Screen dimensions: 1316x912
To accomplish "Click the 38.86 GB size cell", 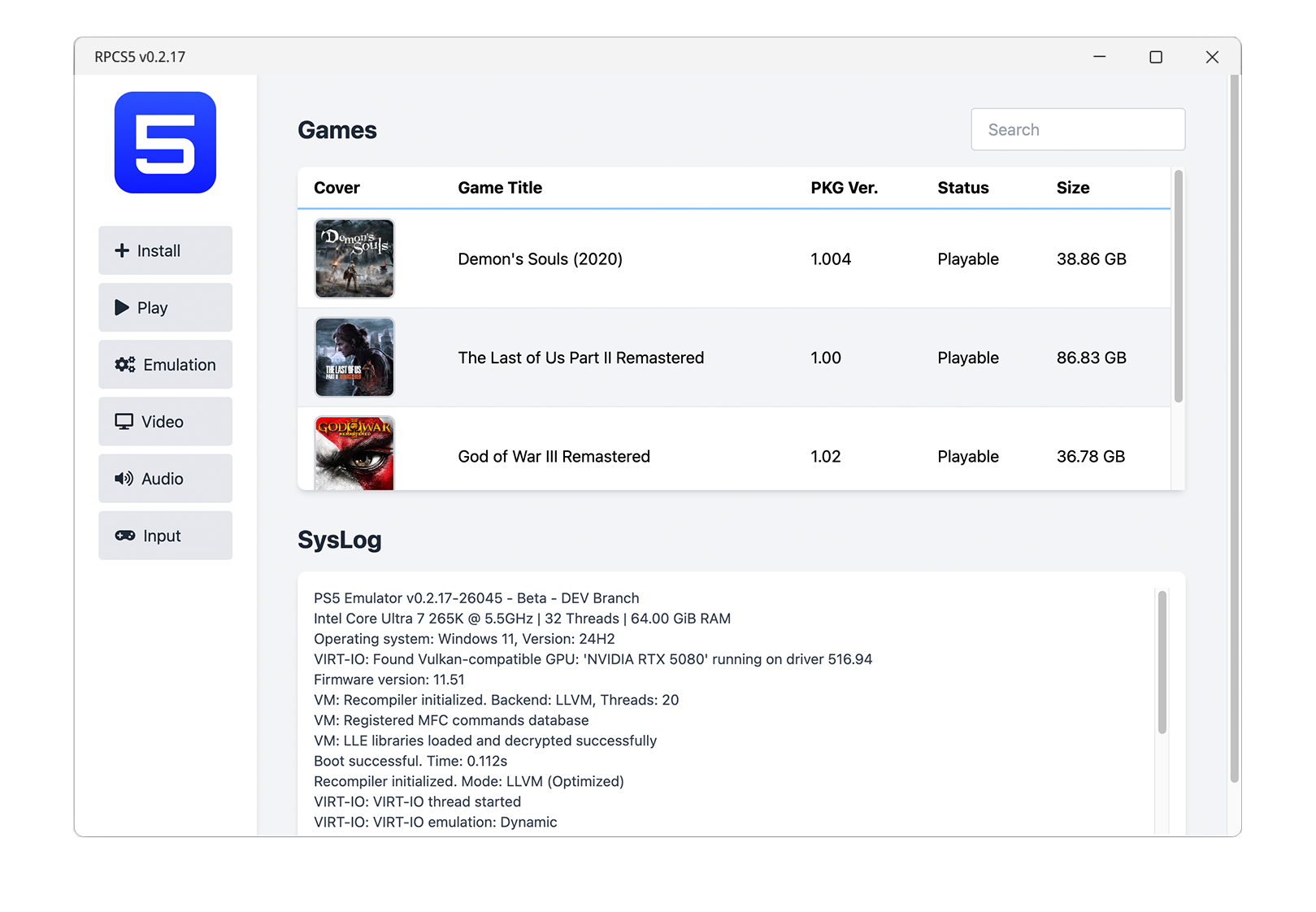I will (x=1092, y=259).
